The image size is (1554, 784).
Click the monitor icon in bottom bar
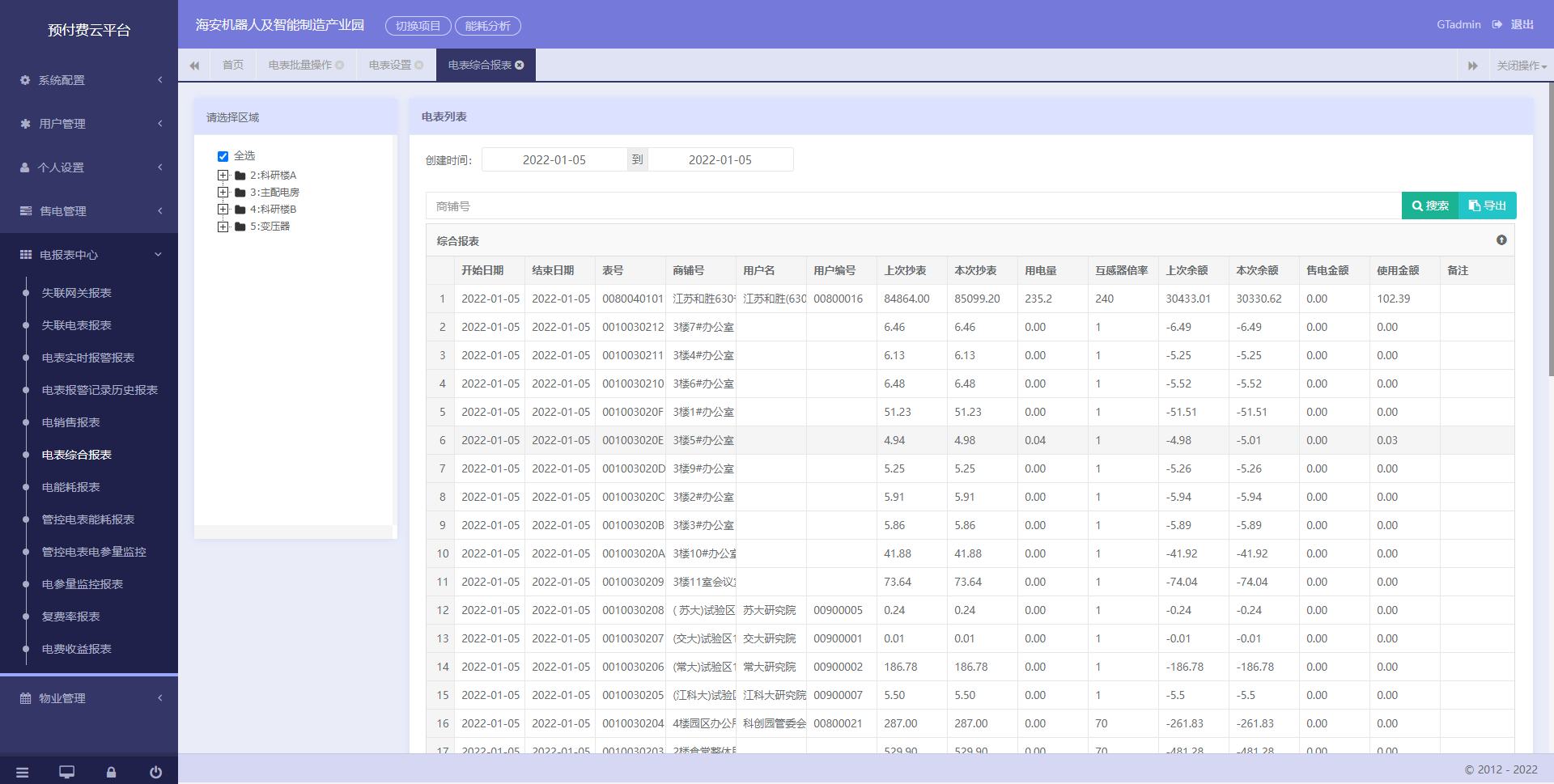(66, 773)
